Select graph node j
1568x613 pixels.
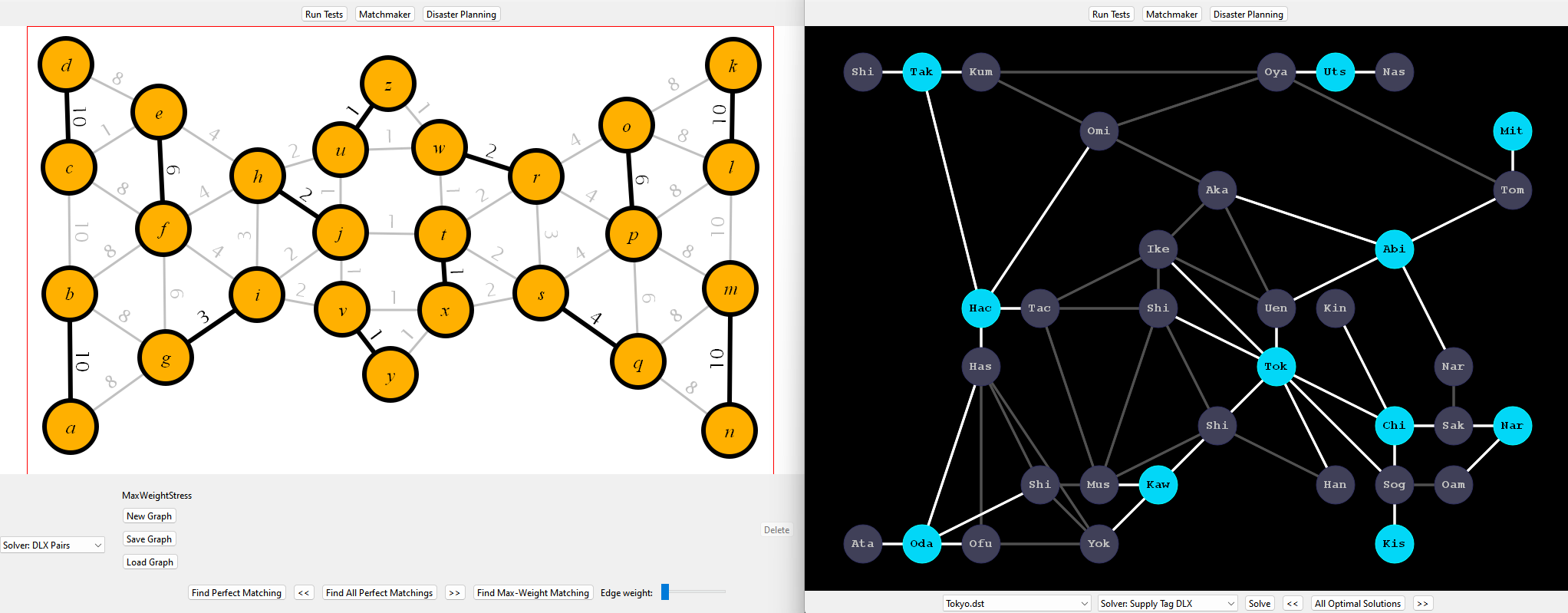pyautogui.click(x=341, y=232)
